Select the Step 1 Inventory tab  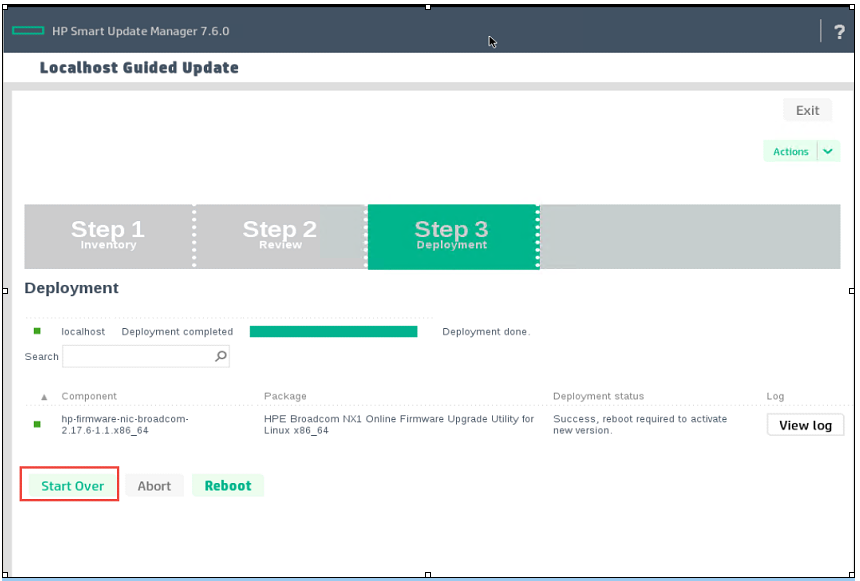coord(108,236)
